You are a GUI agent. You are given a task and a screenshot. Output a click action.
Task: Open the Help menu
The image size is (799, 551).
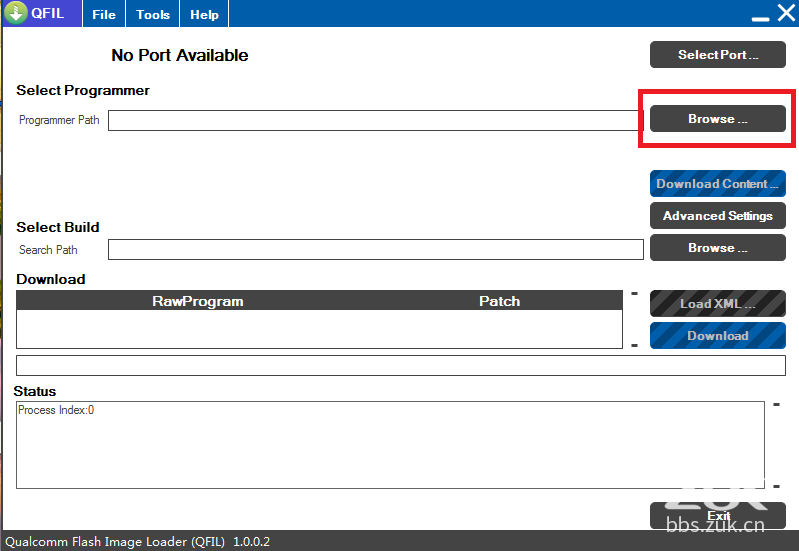[204, 15]
